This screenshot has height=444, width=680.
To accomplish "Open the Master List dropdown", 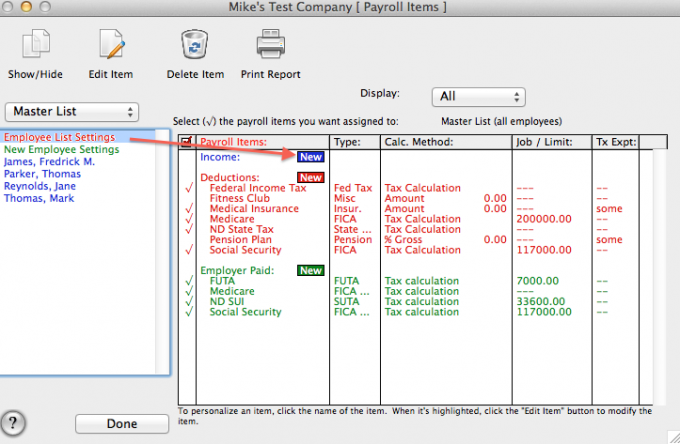I will click(72, 112).
